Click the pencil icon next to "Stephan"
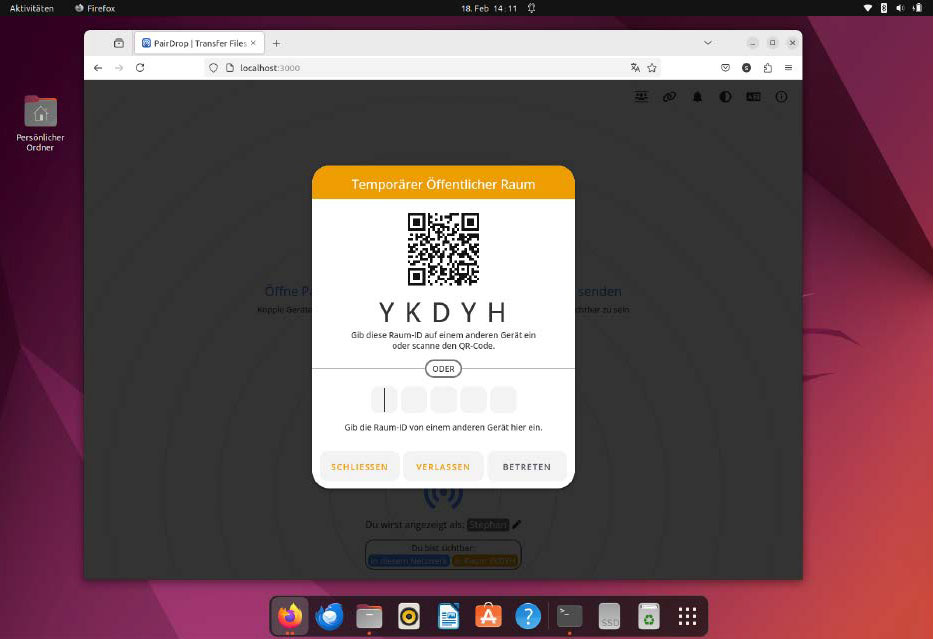Viewport: 934px width, 639px height. pos(515,524)
